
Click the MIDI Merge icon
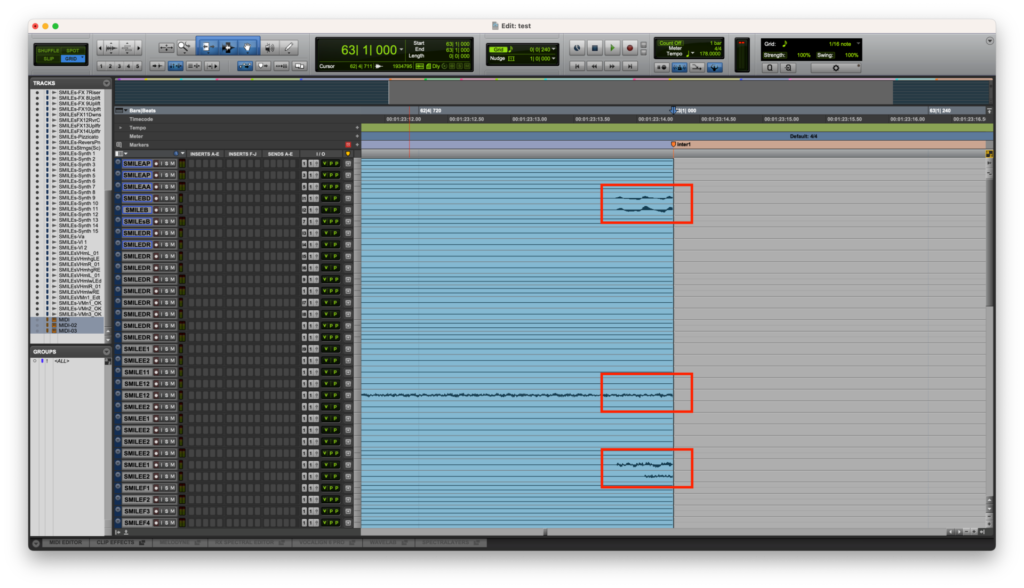(x=697, y=67)
